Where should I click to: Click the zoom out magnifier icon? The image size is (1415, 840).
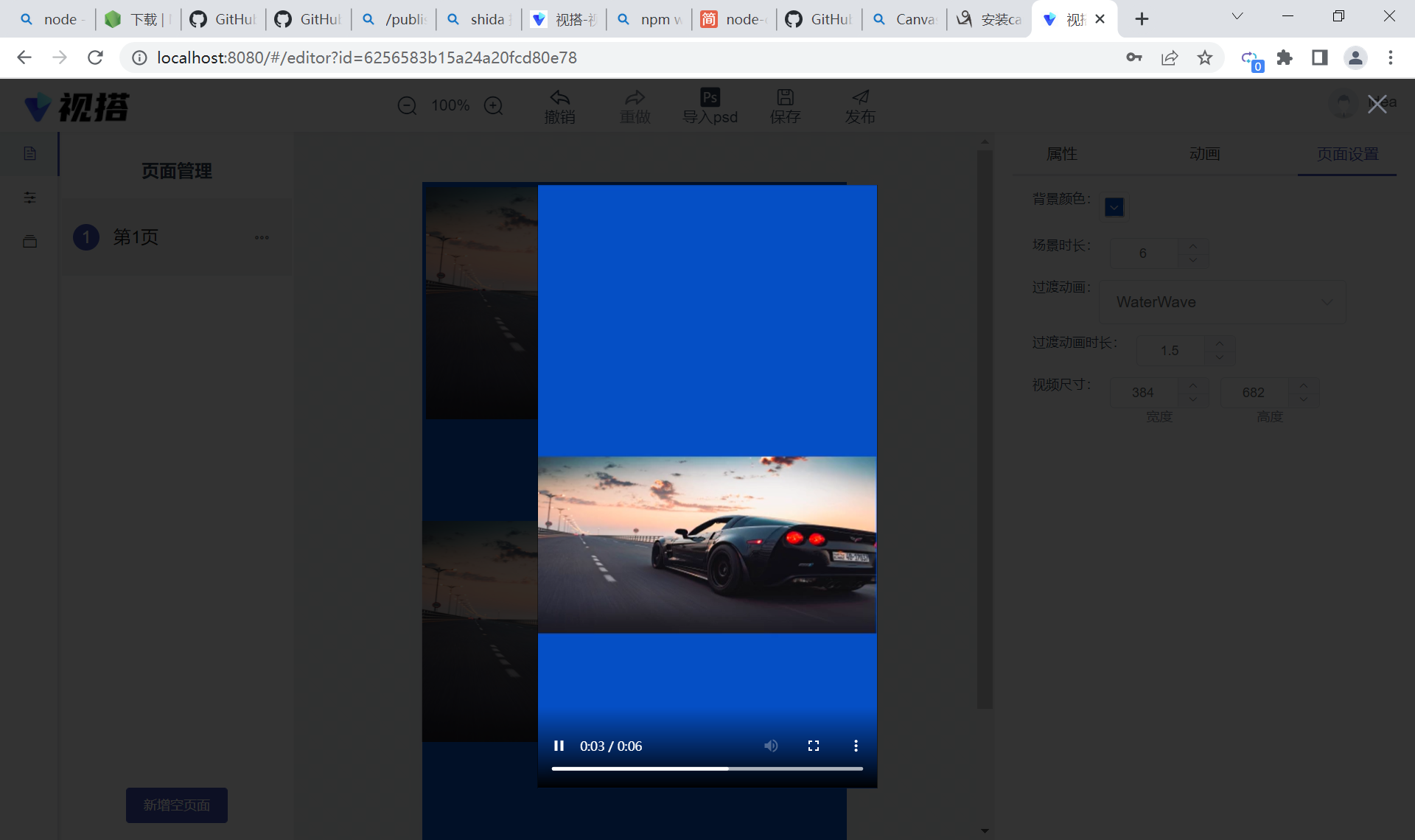pyautogui.click(x=407, y=106)
